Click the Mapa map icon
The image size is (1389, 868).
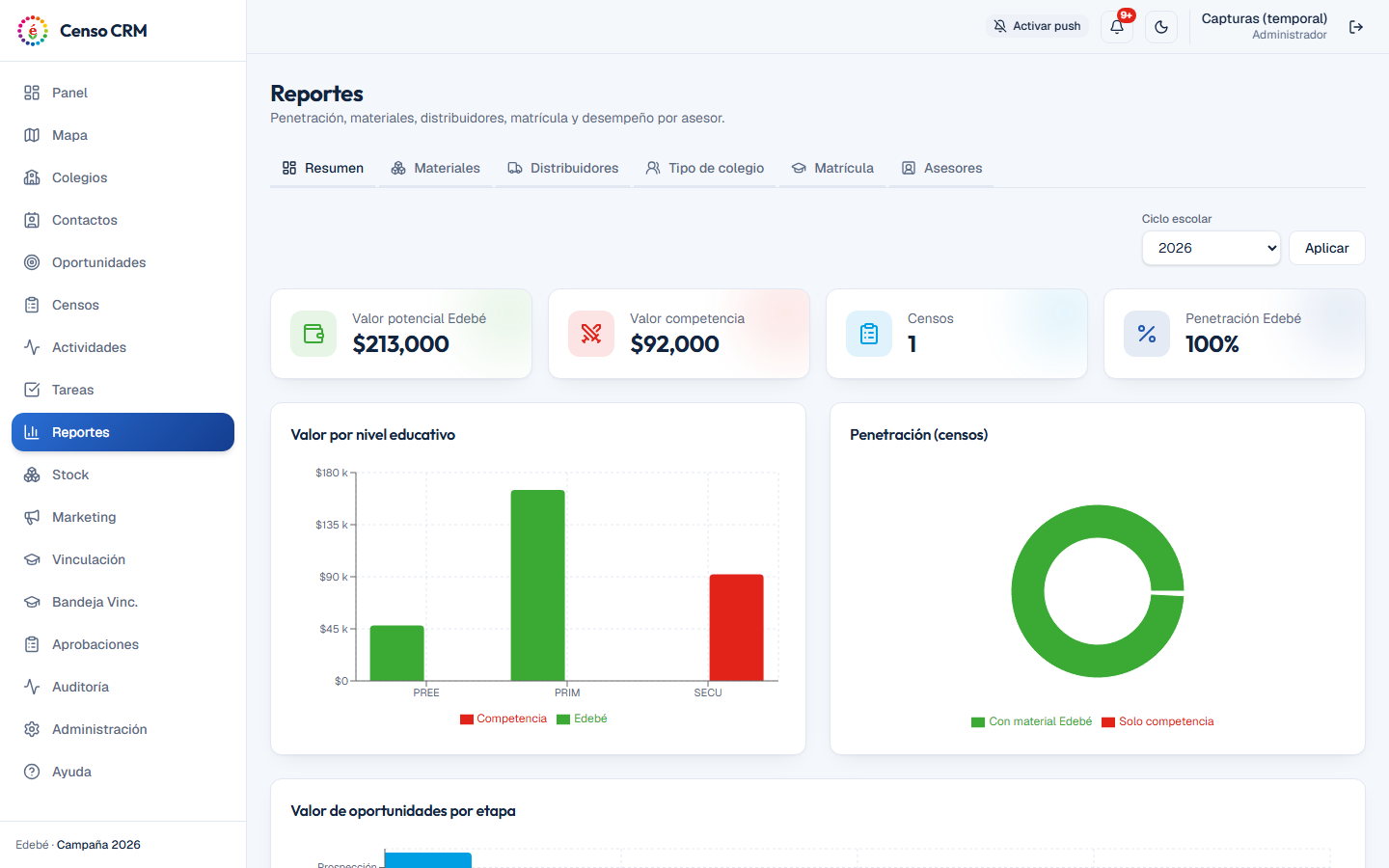(32, 135)
